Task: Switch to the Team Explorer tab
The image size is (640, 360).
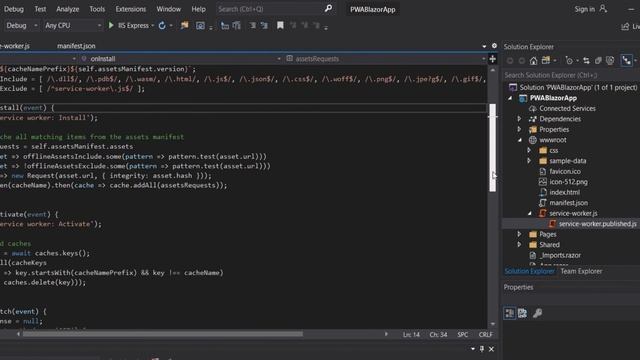Action: pos(581,271)
